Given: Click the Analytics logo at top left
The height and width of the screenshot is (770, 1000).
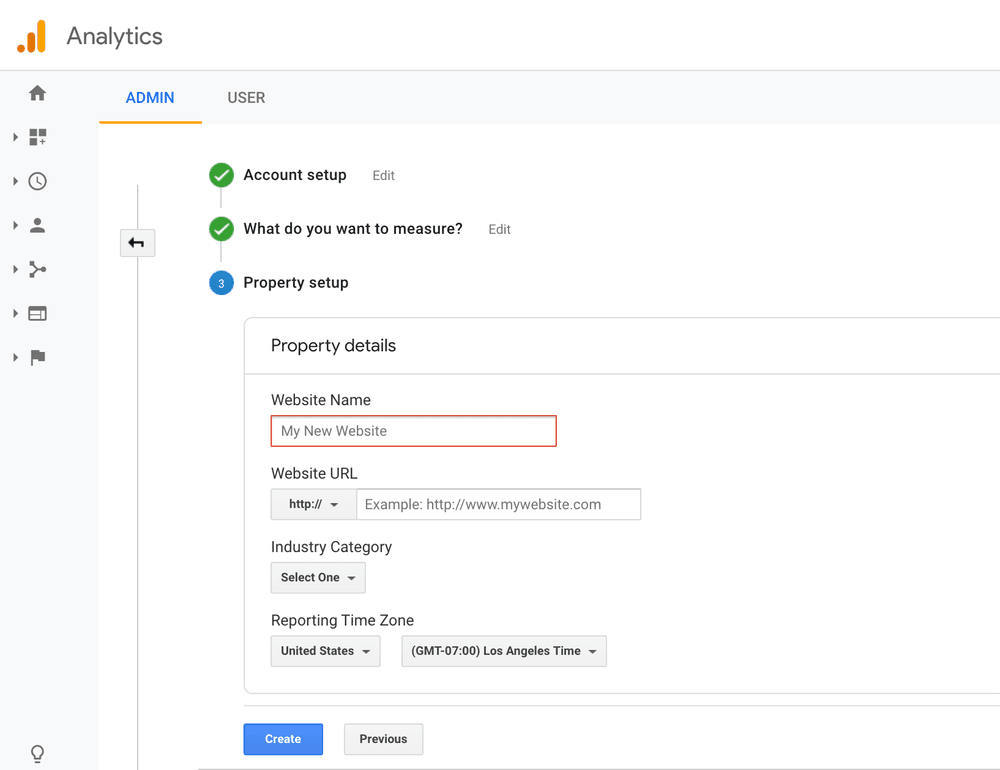Looking at the screenshot, I should [x=90, y=36].
